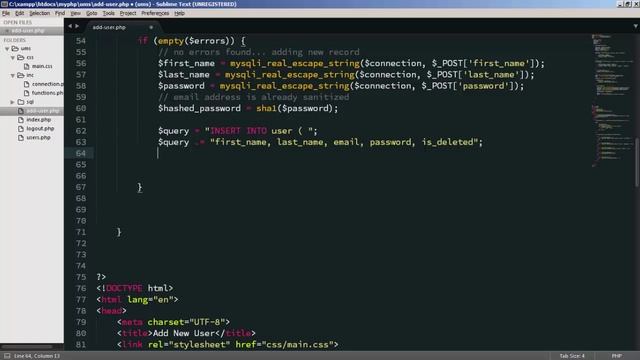Screen dimensions: 640x360
Task: Collapse the css folder
Action: click(x=13, y=58)
